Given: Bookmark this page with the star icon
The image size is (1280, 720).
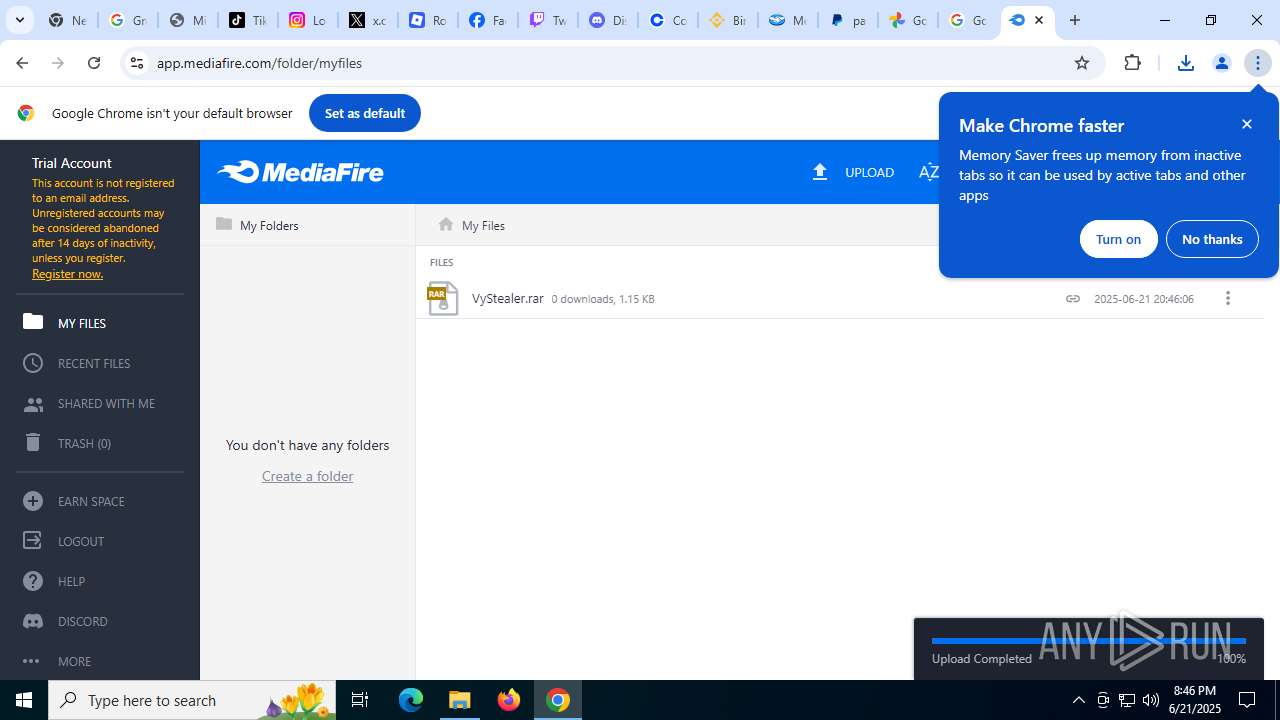Looking at the screenshot, I should click(1082, 63).
